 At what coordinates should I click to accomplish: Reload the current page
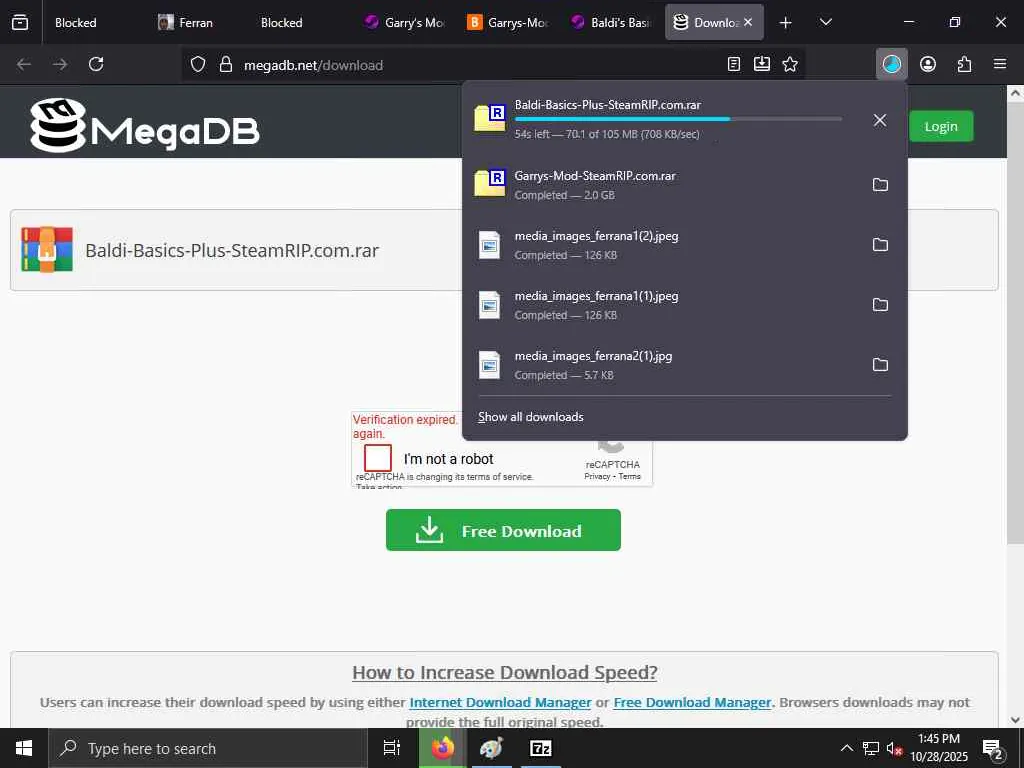tap(96, 64)
